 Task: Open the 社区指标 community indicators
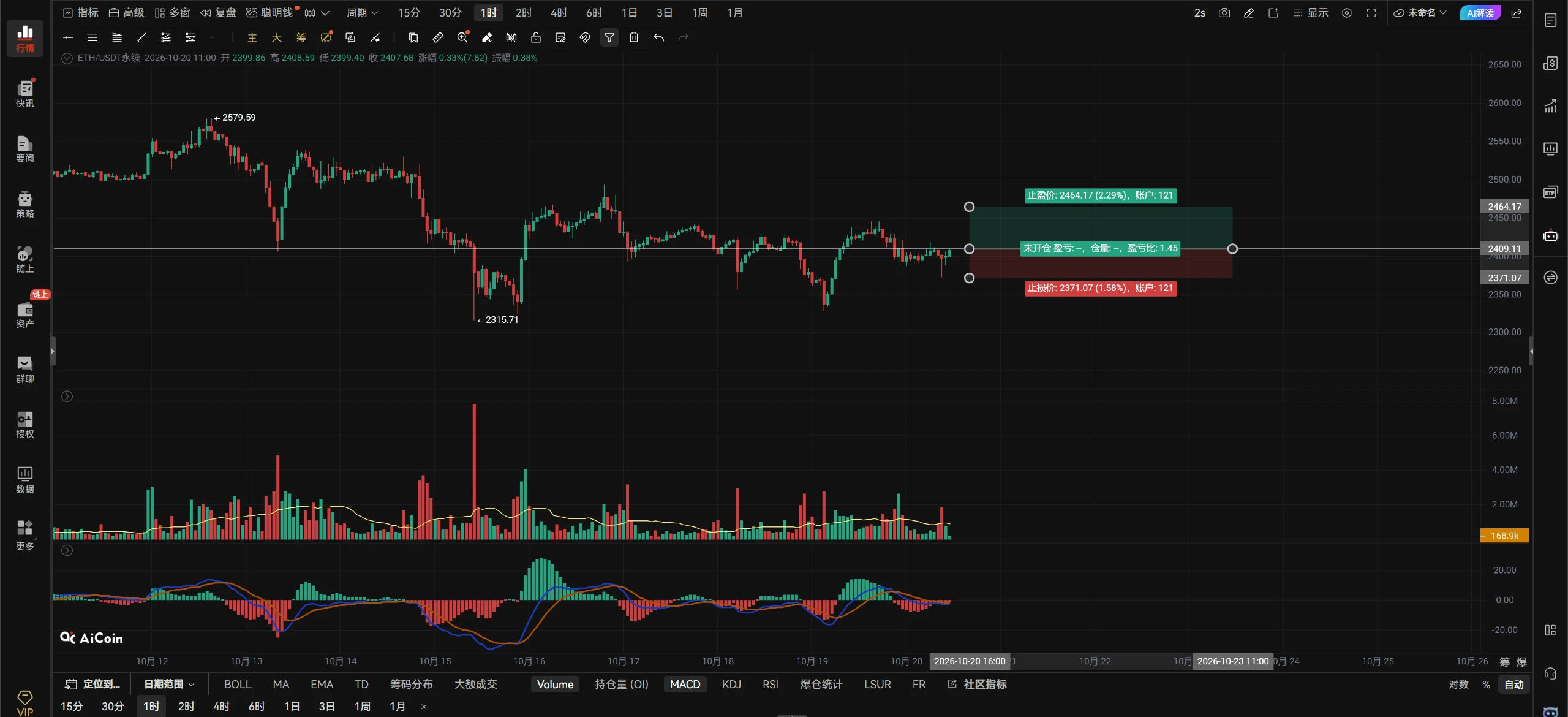[978, 684]
